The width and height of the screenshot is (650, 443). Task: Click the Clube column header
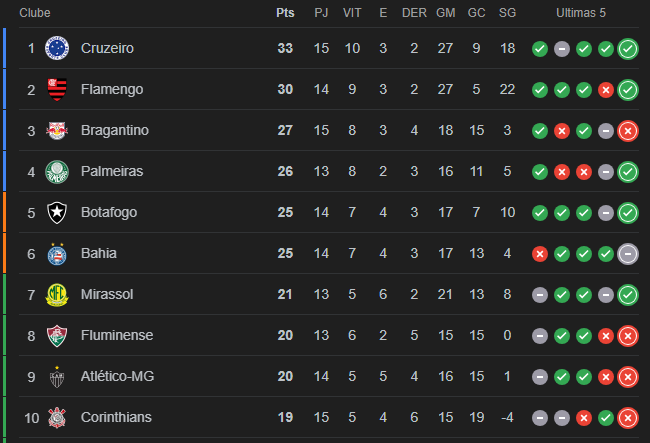click(x=35, y=13)
